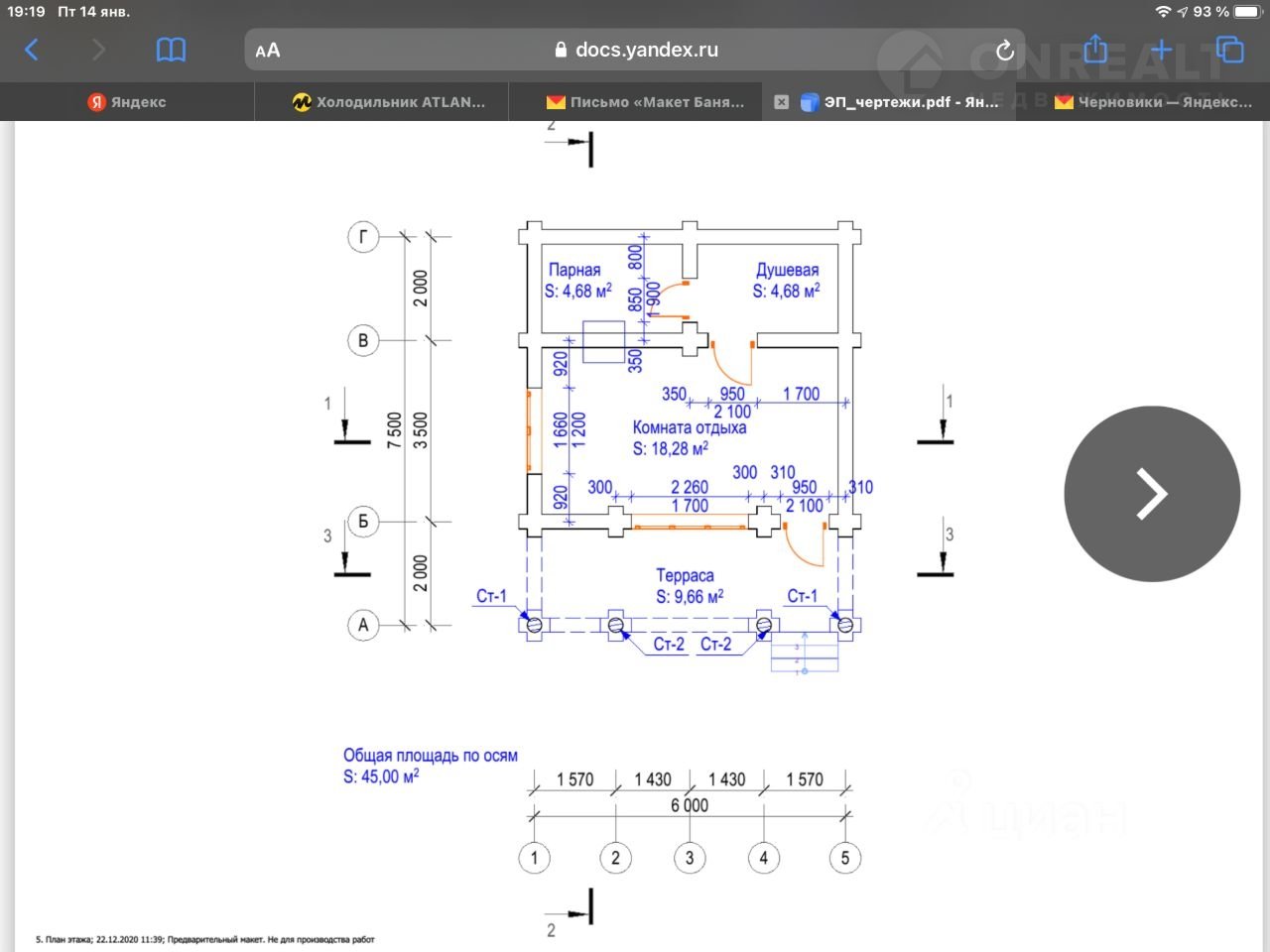Reload the page with the refresh icon
This screenshot has width=1270, height=952.
1005,50
